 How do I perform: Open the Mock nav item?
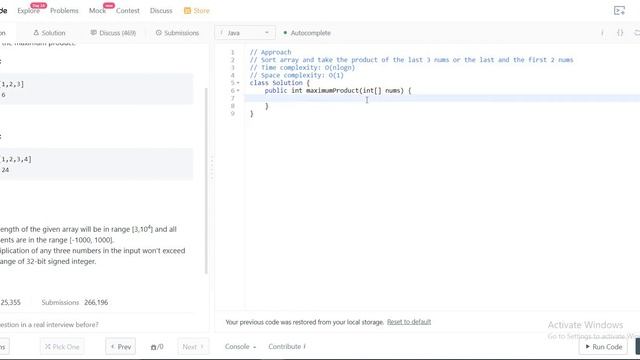pyautogui.click(x=97, y=11)
